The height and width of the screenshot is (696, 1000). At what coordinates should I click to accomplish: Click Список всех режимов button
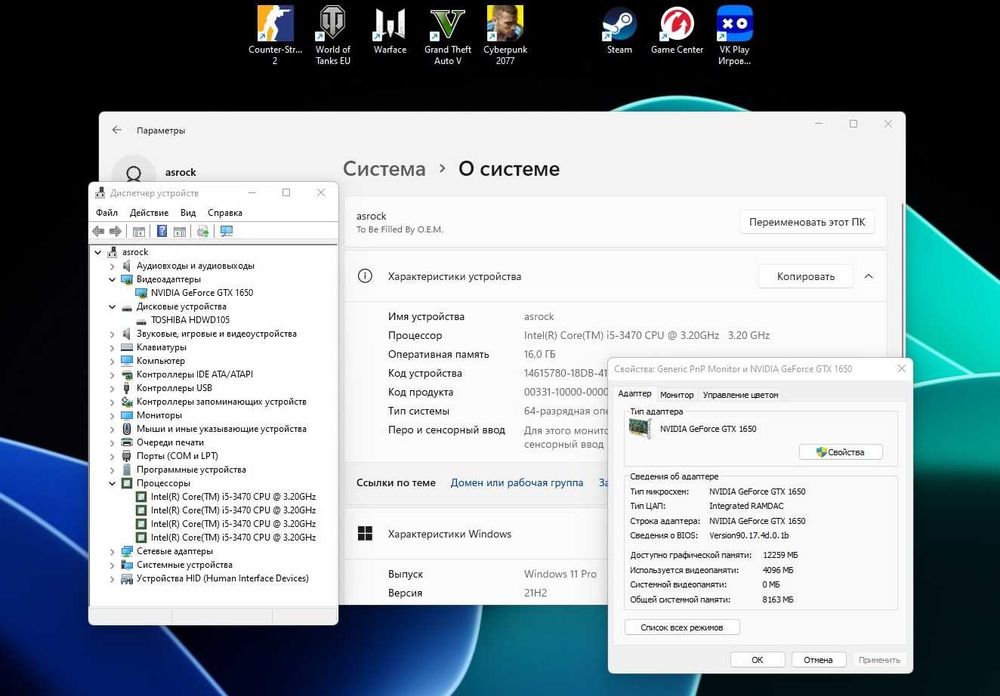point(682,627)
